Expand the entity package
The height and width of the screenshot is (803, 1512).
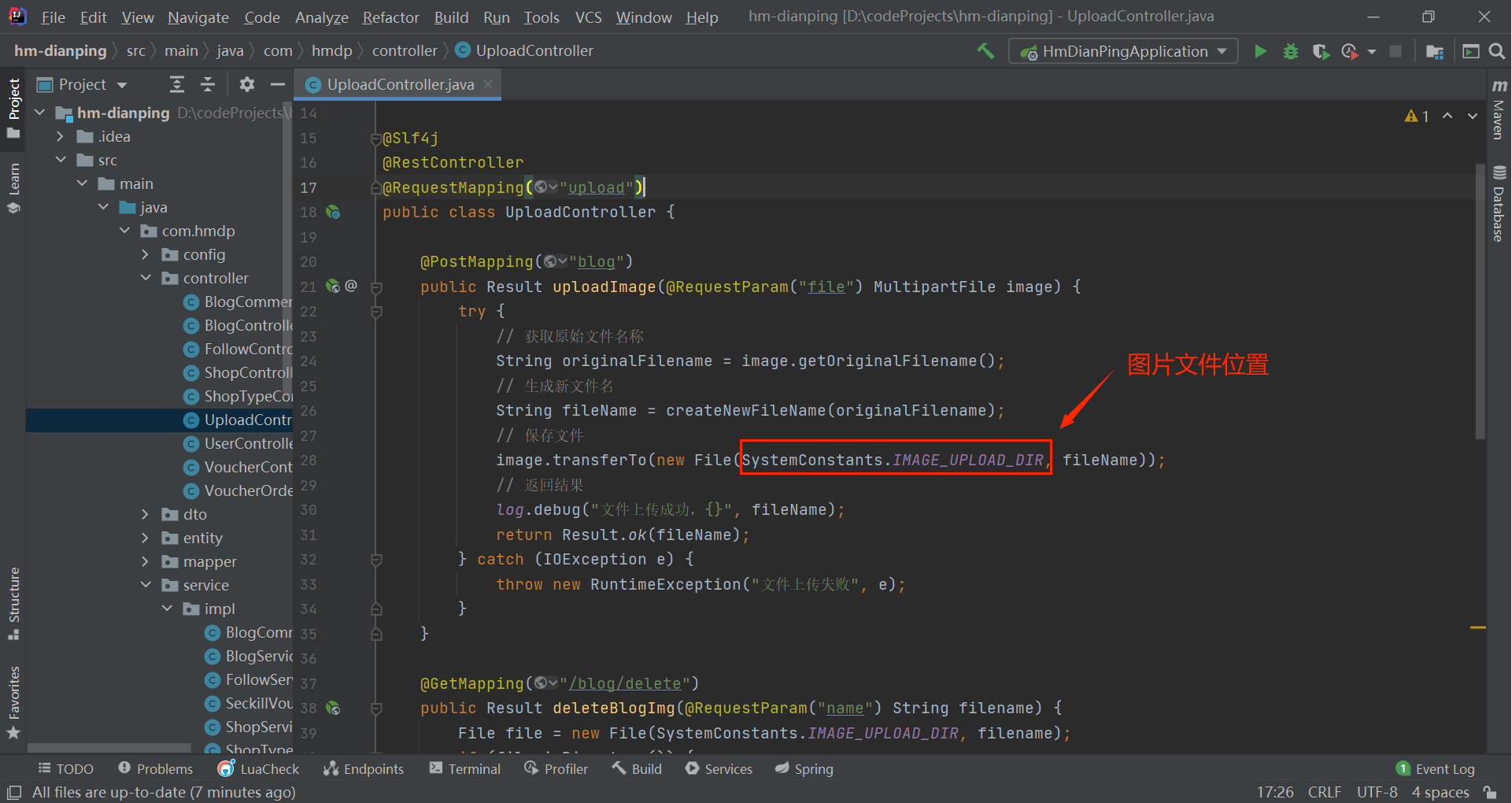pos(145,538)
